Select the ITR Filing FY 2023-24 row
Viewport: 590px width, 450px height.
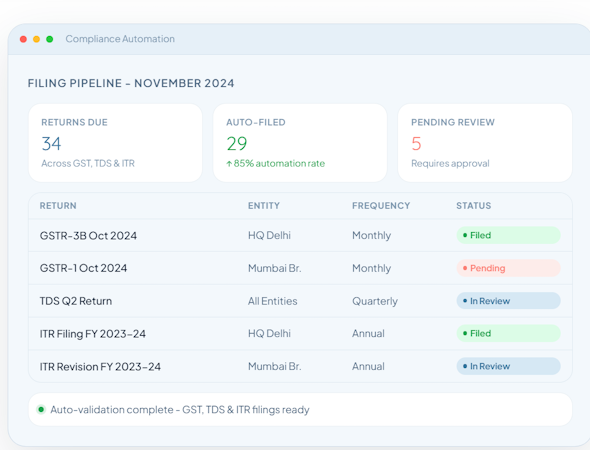click(x=300, y=334)
